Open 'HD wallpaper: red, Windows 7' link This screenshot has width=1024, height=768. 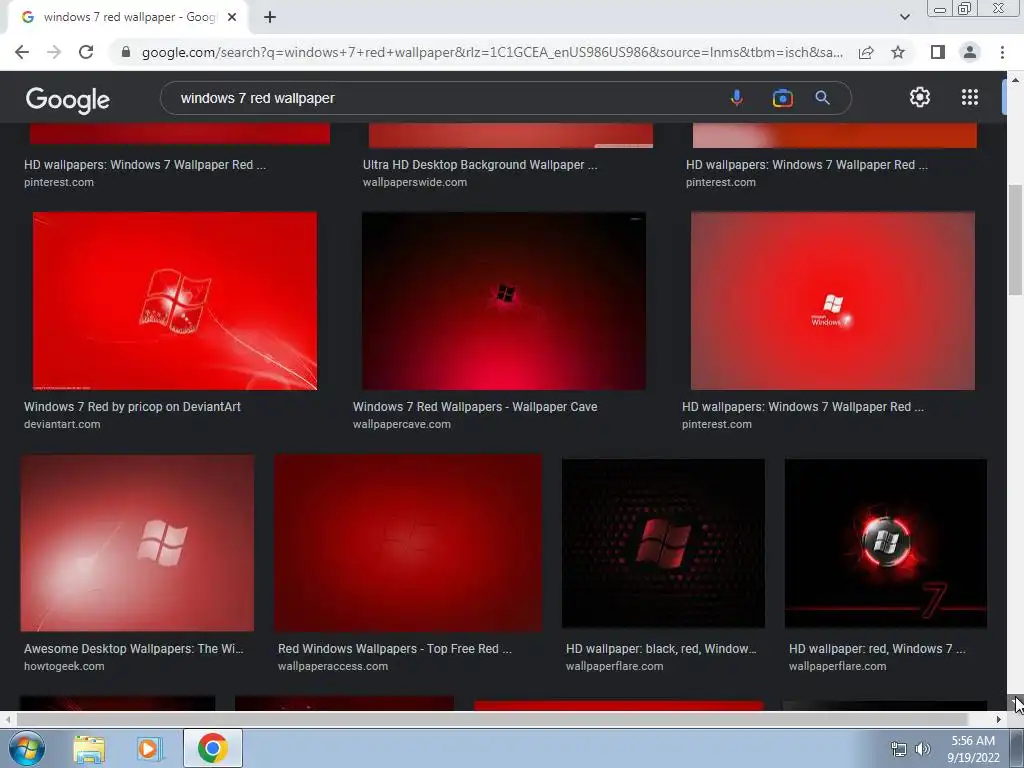[x=877, y=649]
